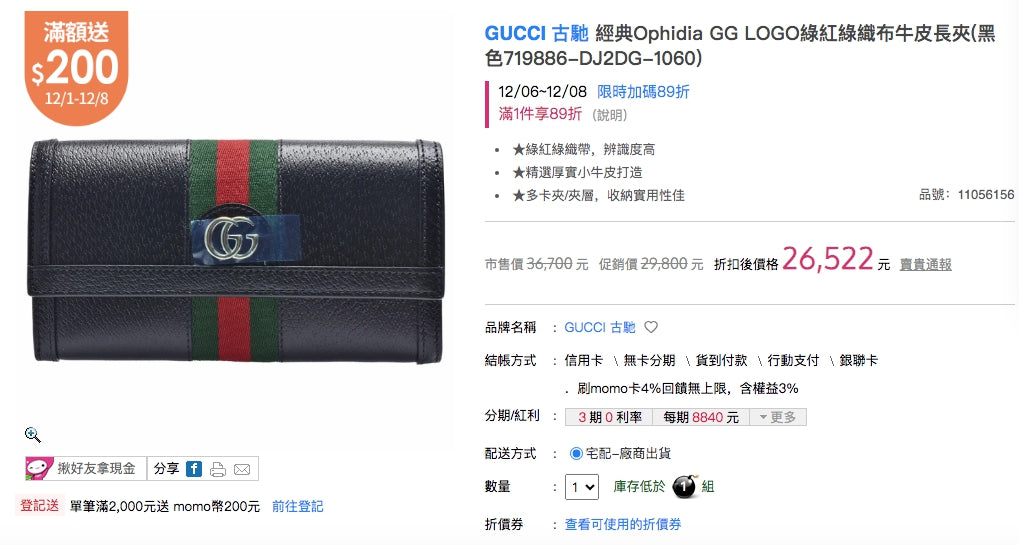
Task: Add GUCCI brand to favorites with the heart
Action: tap(651, 327)
